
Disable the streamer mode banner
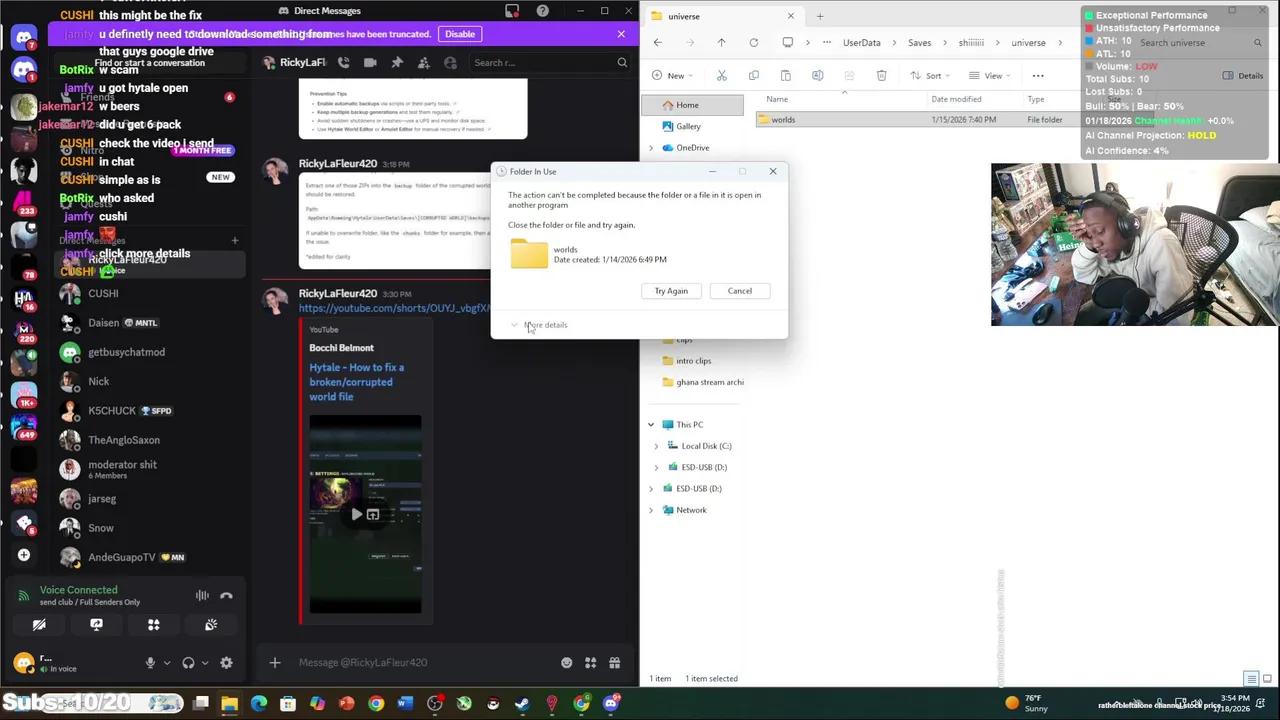tap(460, 34)
